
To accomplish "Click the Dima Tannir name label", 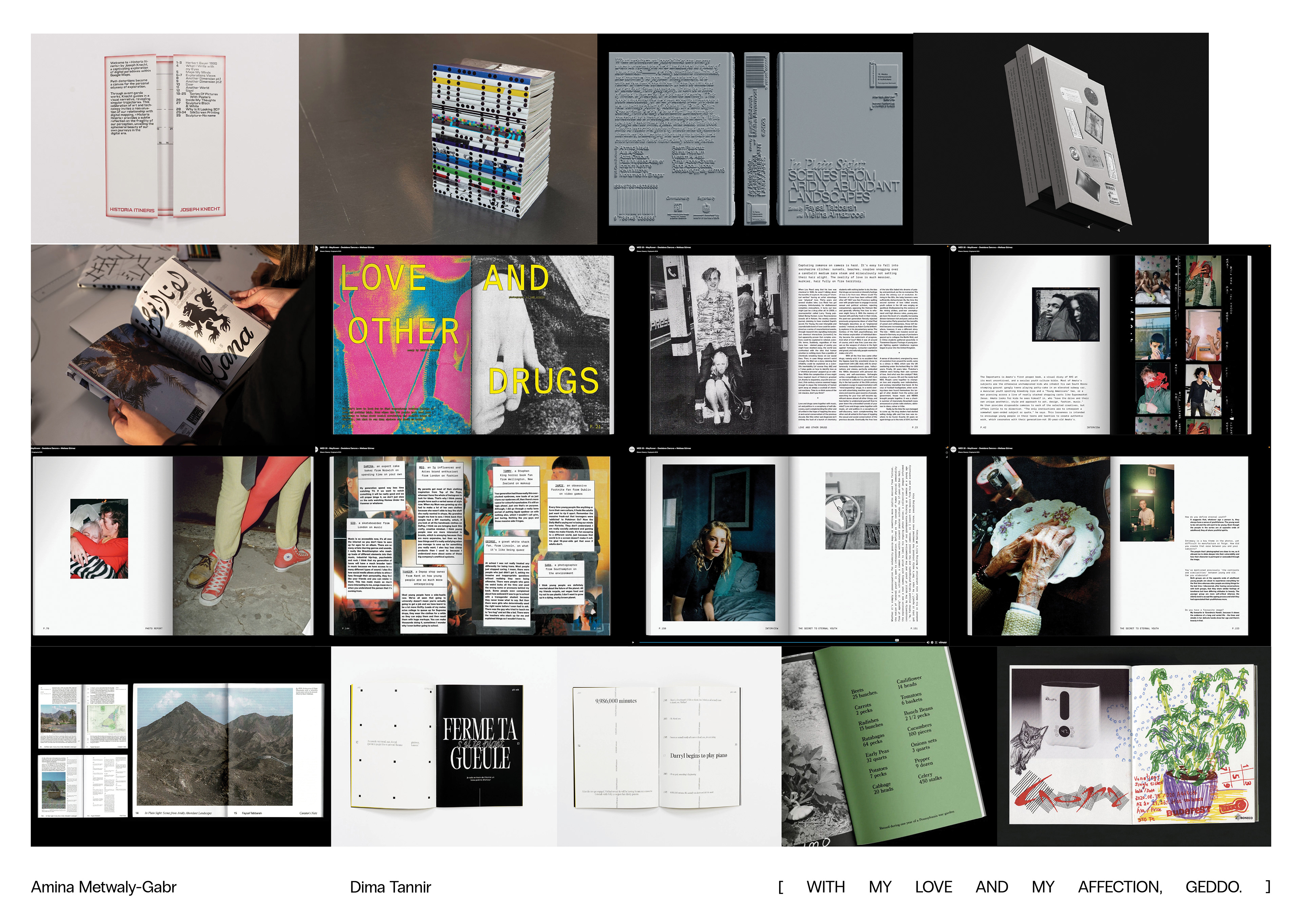I will (390, 887).
